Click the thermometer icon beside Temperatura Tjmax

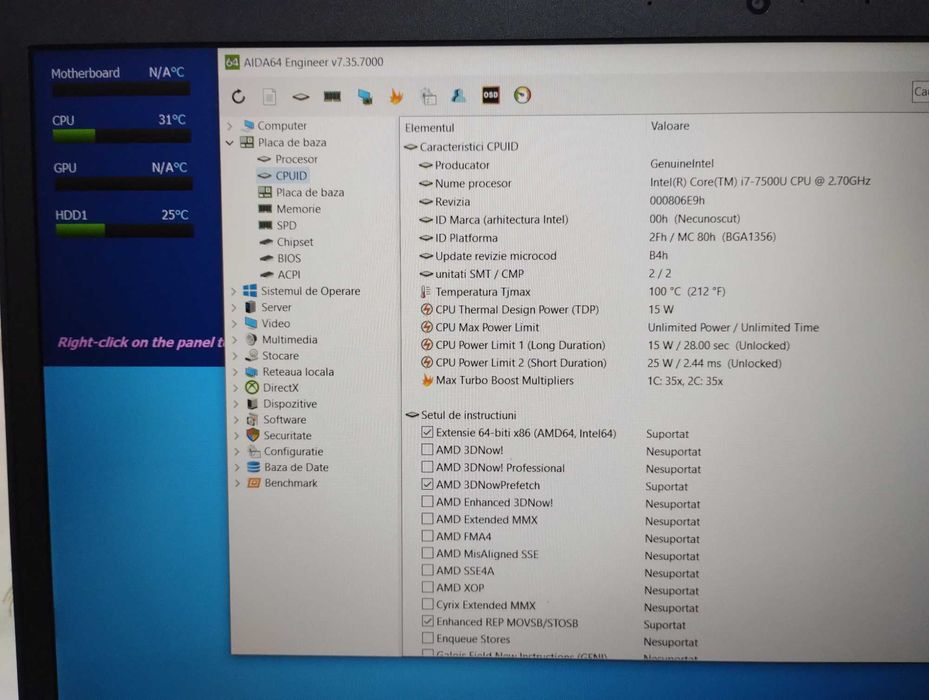(425, 292)
